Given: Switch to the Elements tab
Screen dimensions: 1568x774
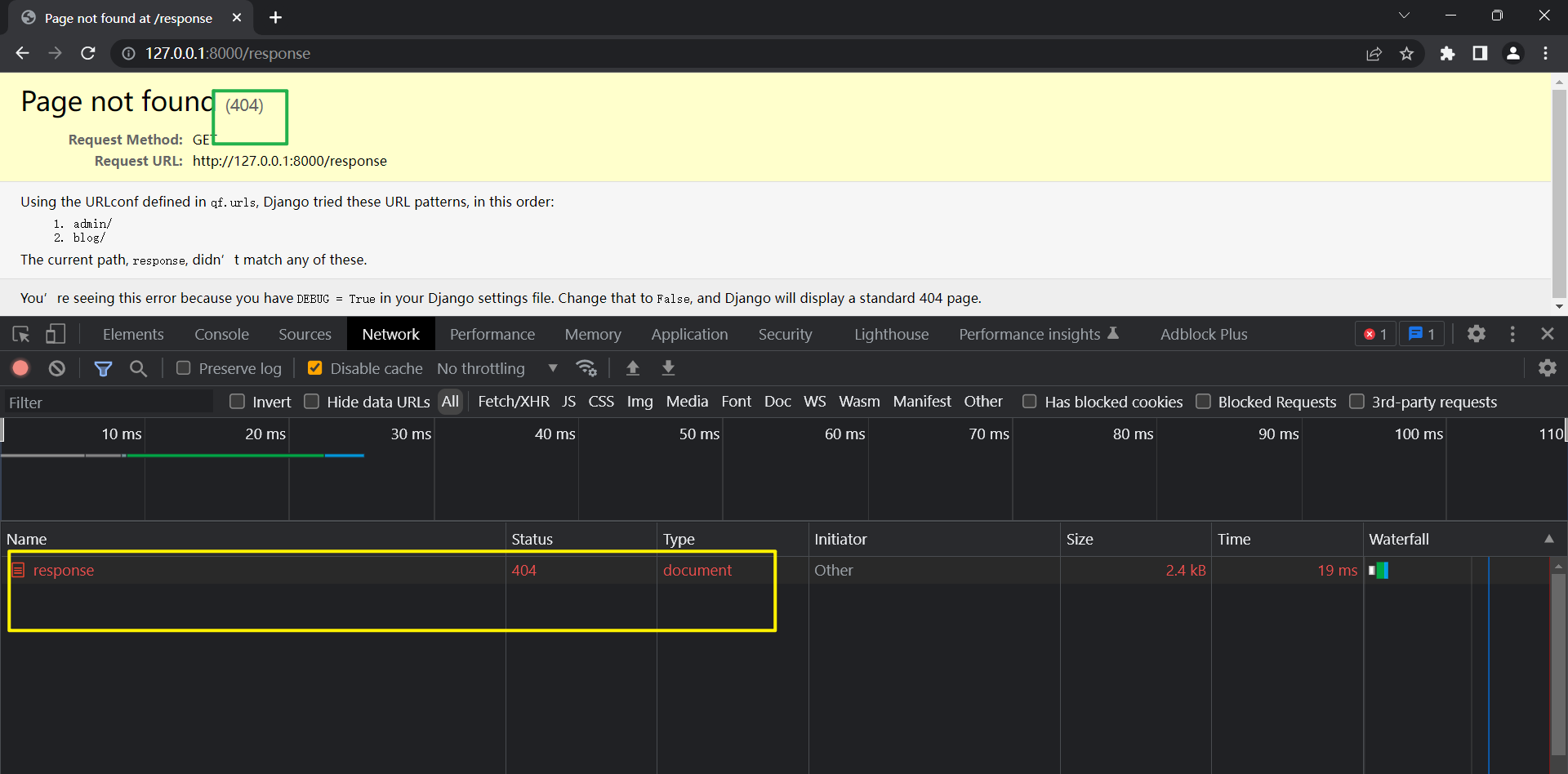Looking at the screenshot, I should coord(133,334).
